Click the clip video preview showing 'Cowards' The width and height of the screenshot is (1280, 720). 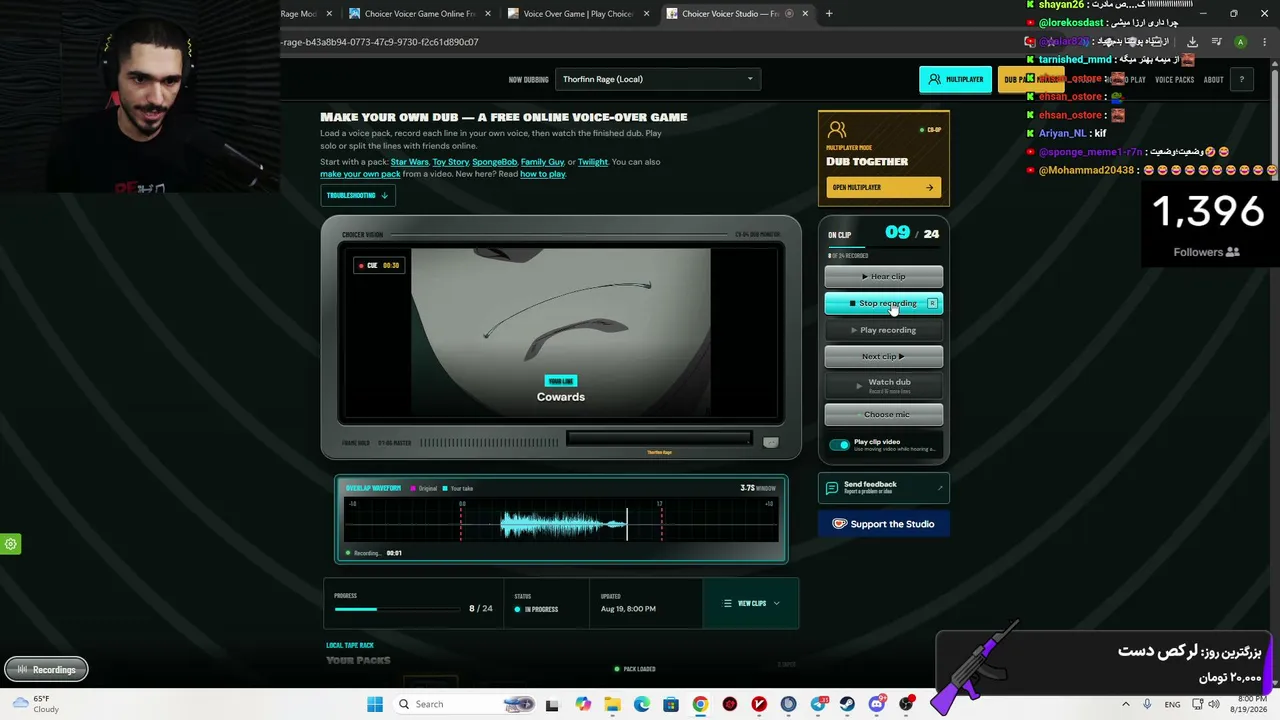pyautogui.click(x=561, y=333)
